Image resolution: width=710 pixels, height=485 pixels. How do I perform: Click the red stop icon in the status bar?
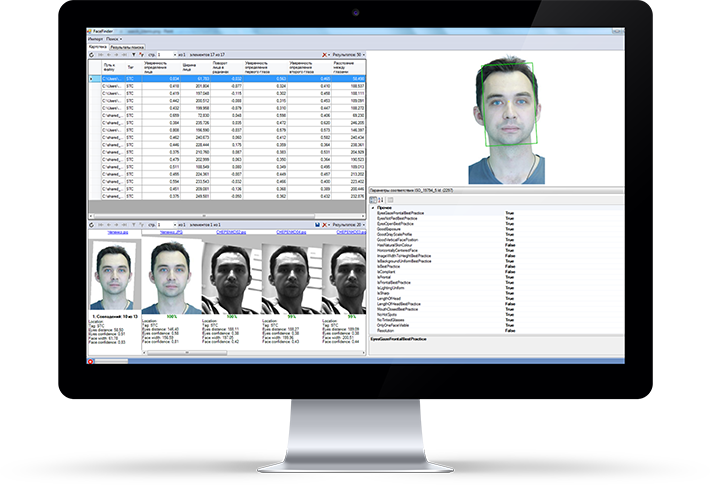91,361
